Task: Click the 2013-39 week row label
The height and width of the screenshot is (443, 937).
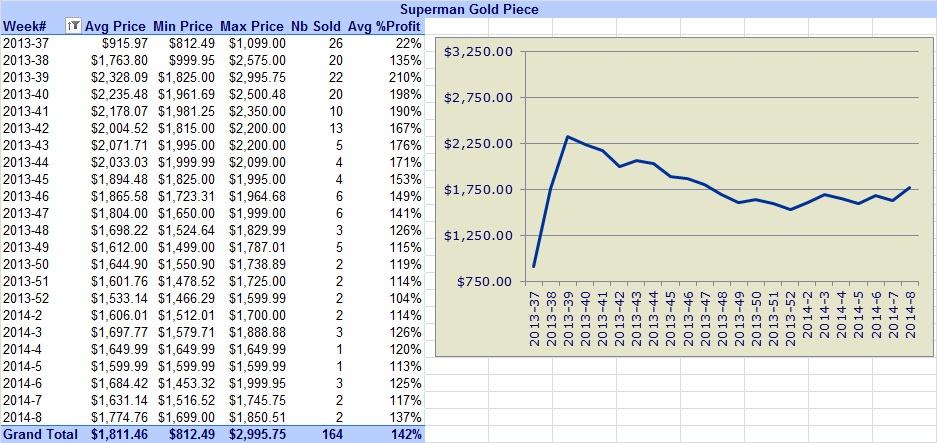Action: tap(24, 78)
